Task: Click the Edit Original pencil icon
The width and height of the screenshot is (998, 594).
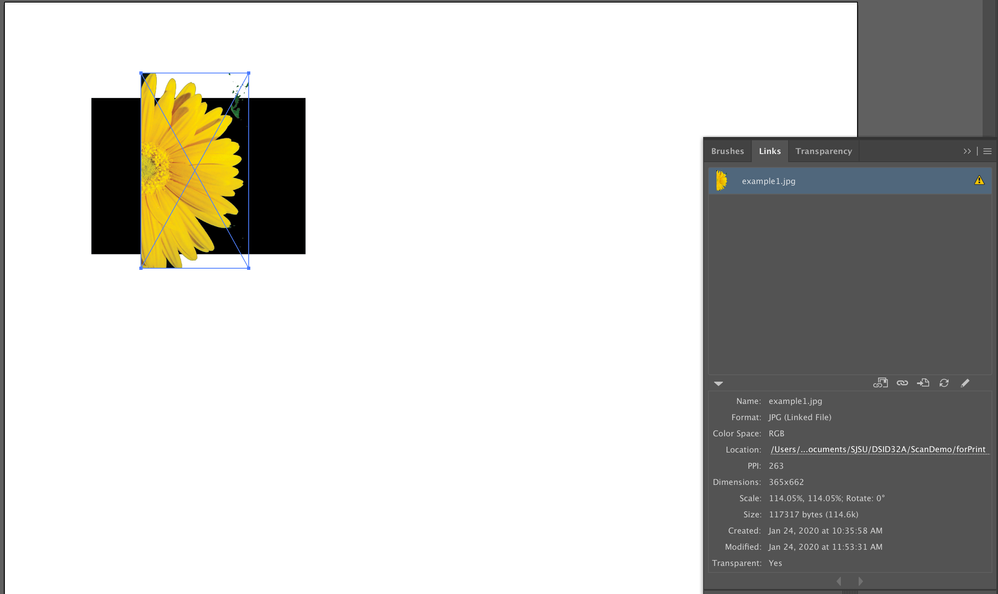Action: (x=965, y=383)
